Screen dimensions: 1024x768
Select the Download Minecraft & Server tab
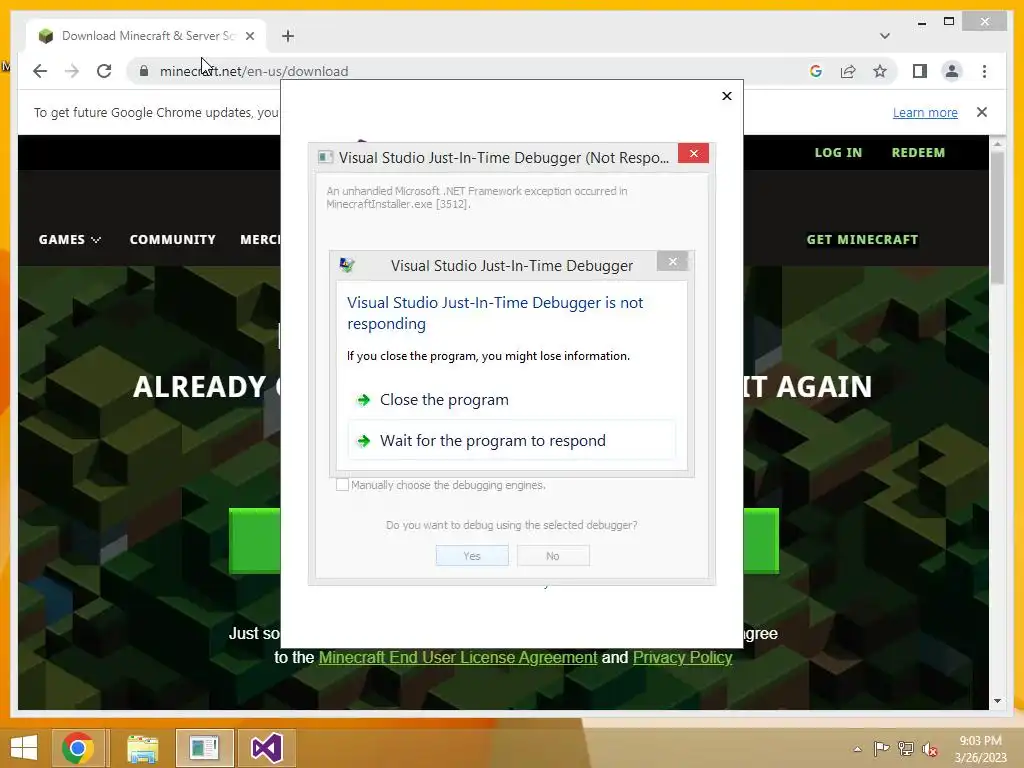(146, 36)
